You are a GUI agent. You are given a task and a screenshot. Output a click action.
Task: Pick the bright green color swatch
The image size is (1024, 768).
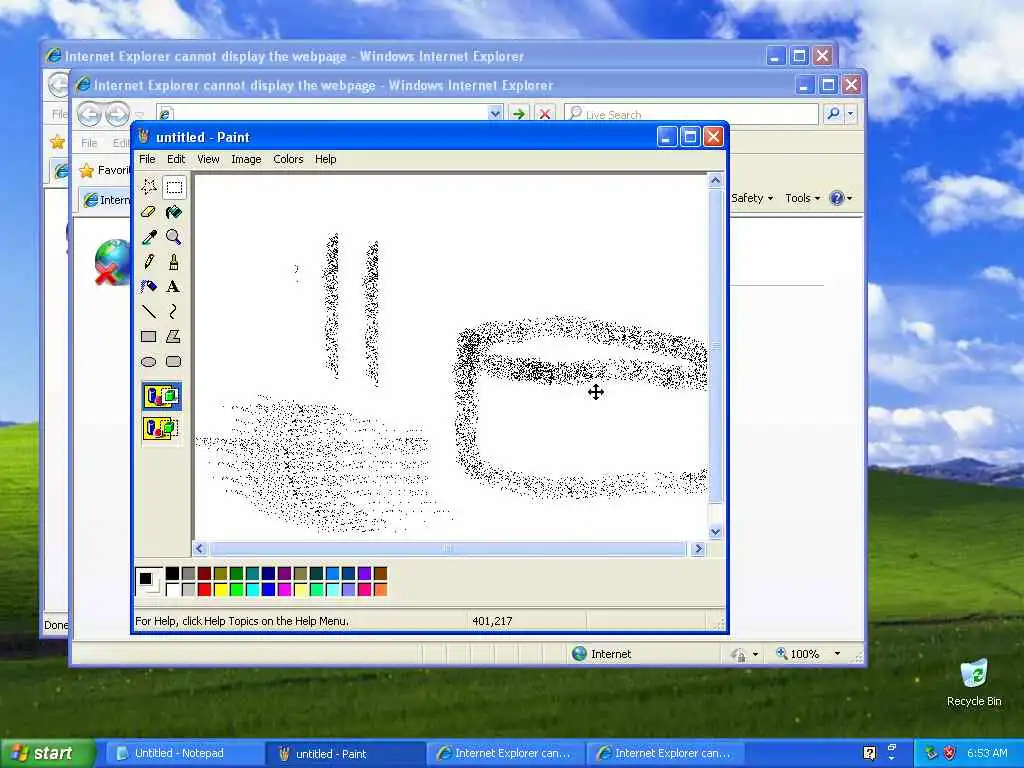236,590
